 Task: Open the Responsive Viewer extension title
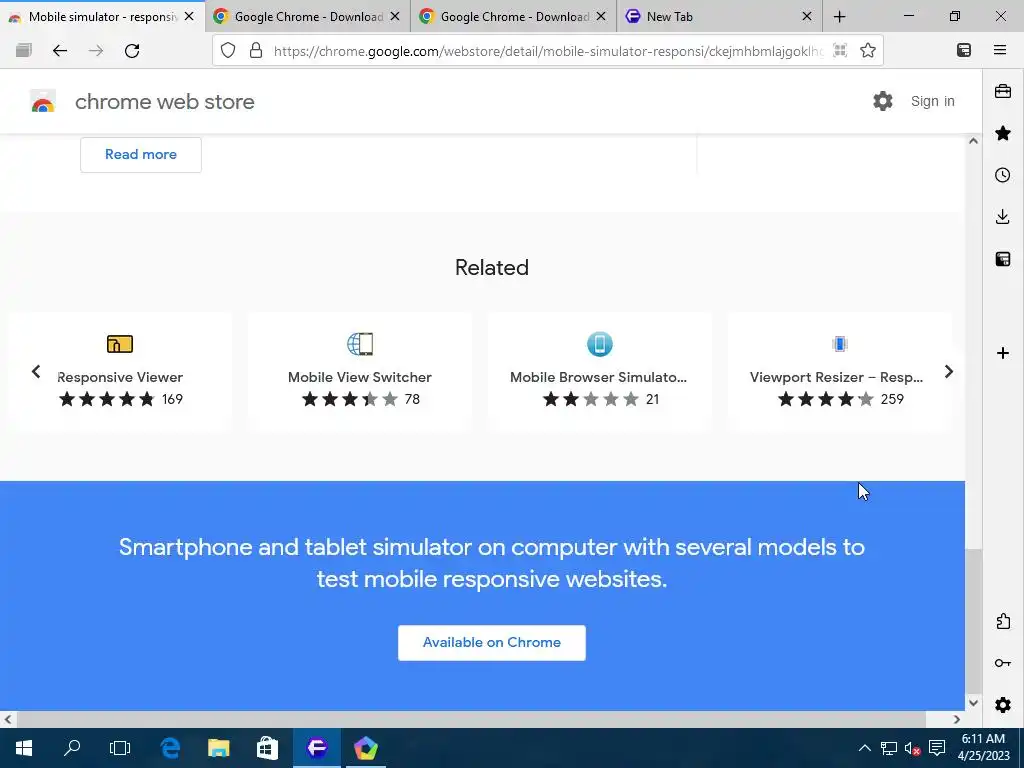pyautogui.click(x=120, y=377)
